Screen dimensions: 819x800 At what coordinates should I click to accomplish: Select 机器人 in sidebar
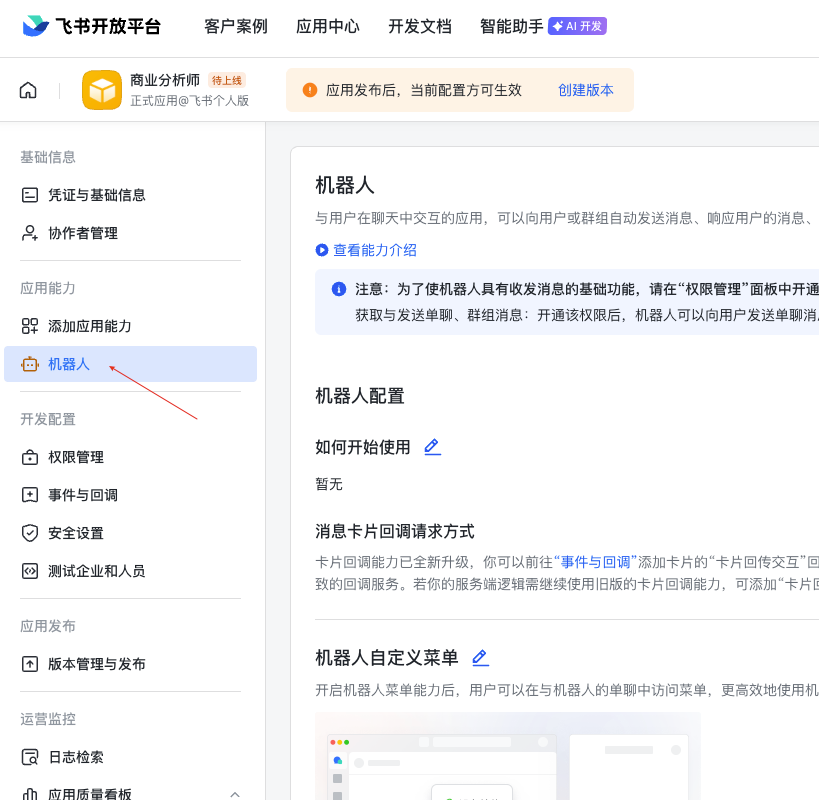coord(131,364)
